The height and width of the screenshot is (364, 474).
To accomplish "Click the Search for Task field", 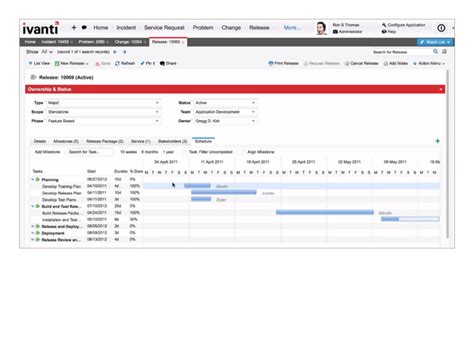I will (x=89, y=152).
